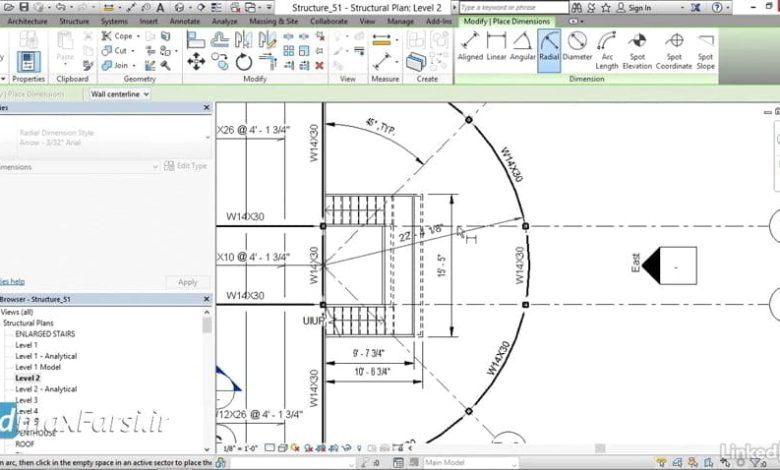
Task: Click the Close Hidden Windows icon
Action: 235,7
